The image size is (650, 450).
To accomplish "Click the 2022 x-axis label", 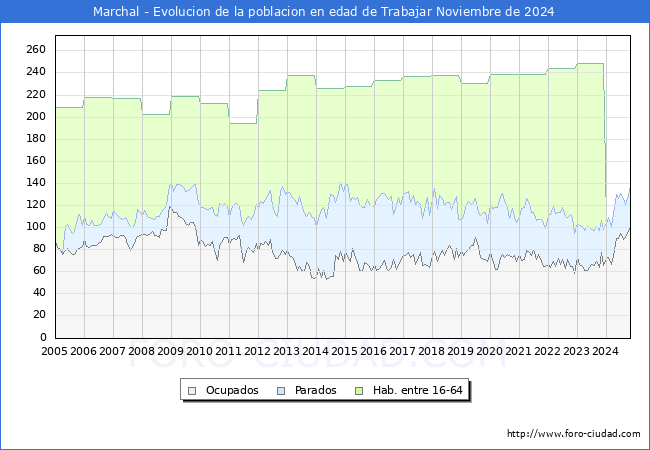I will pos(548,351).
